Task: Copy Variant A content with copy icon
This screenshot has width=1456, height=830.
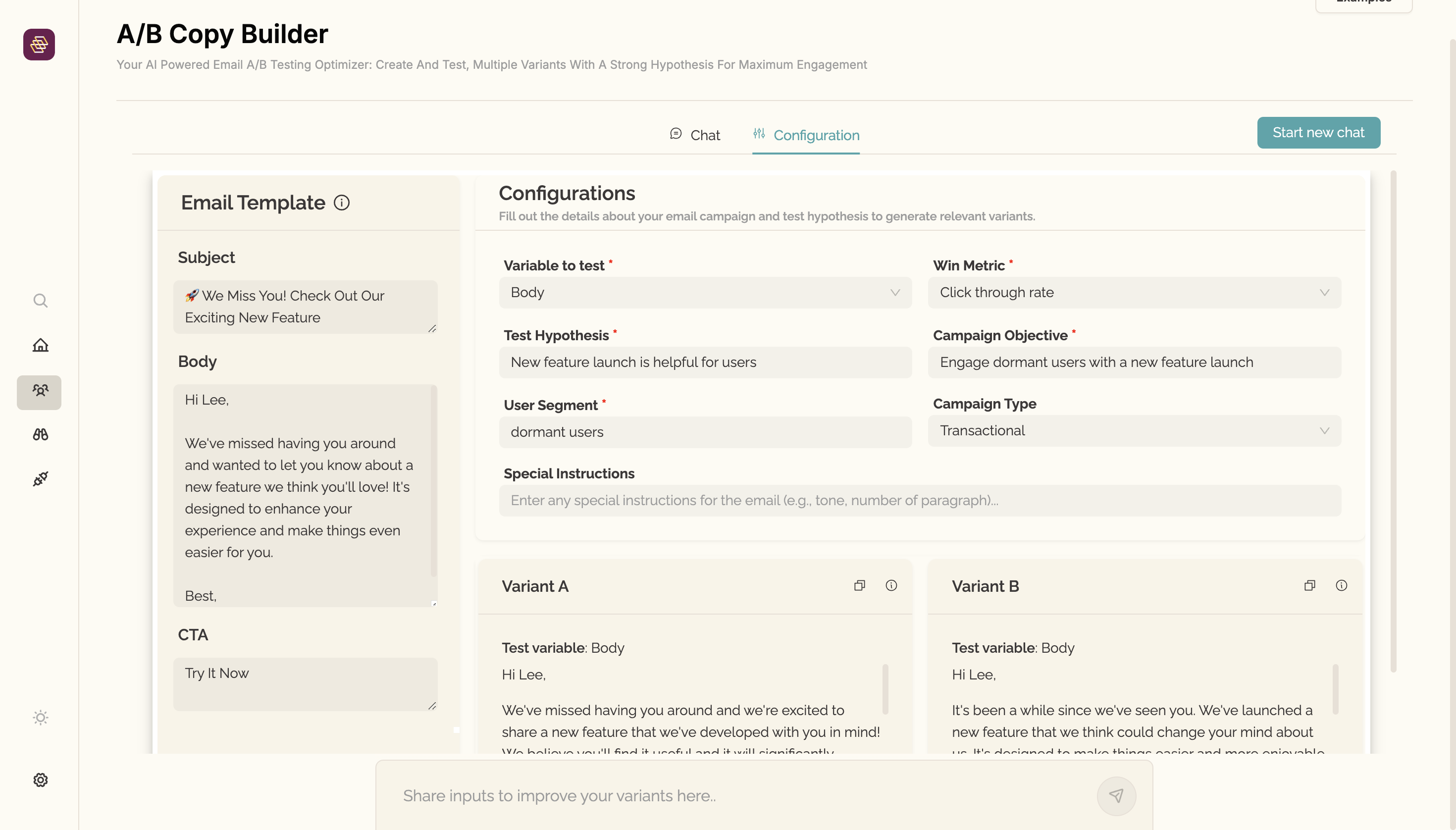Action: pyautogui.click(x=859, y=585)
